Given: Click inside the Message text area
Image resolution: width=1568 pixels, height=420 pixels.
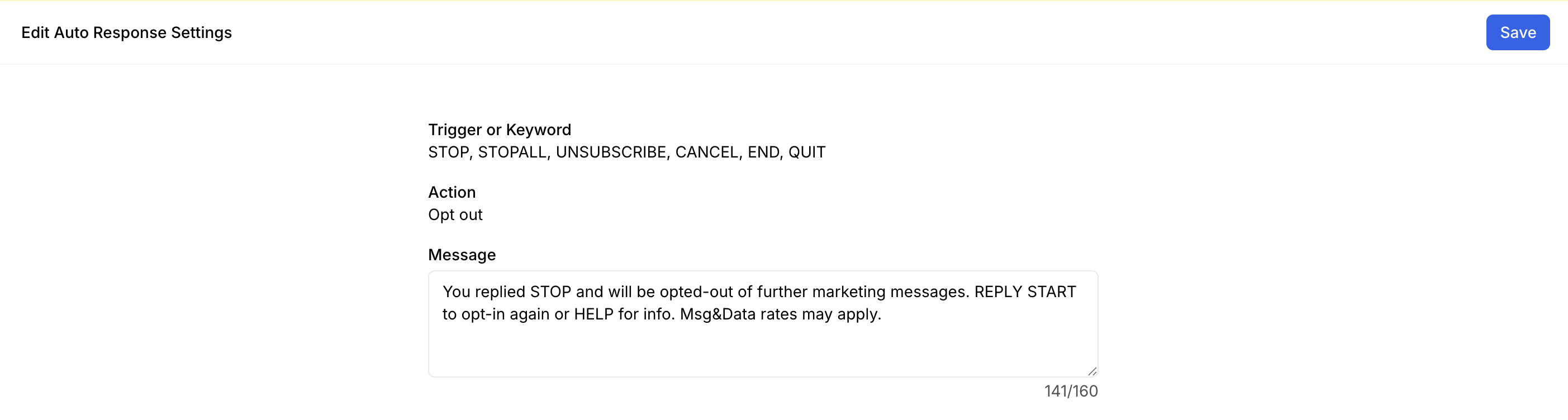Looking at the screenshot, I should 762,347.
